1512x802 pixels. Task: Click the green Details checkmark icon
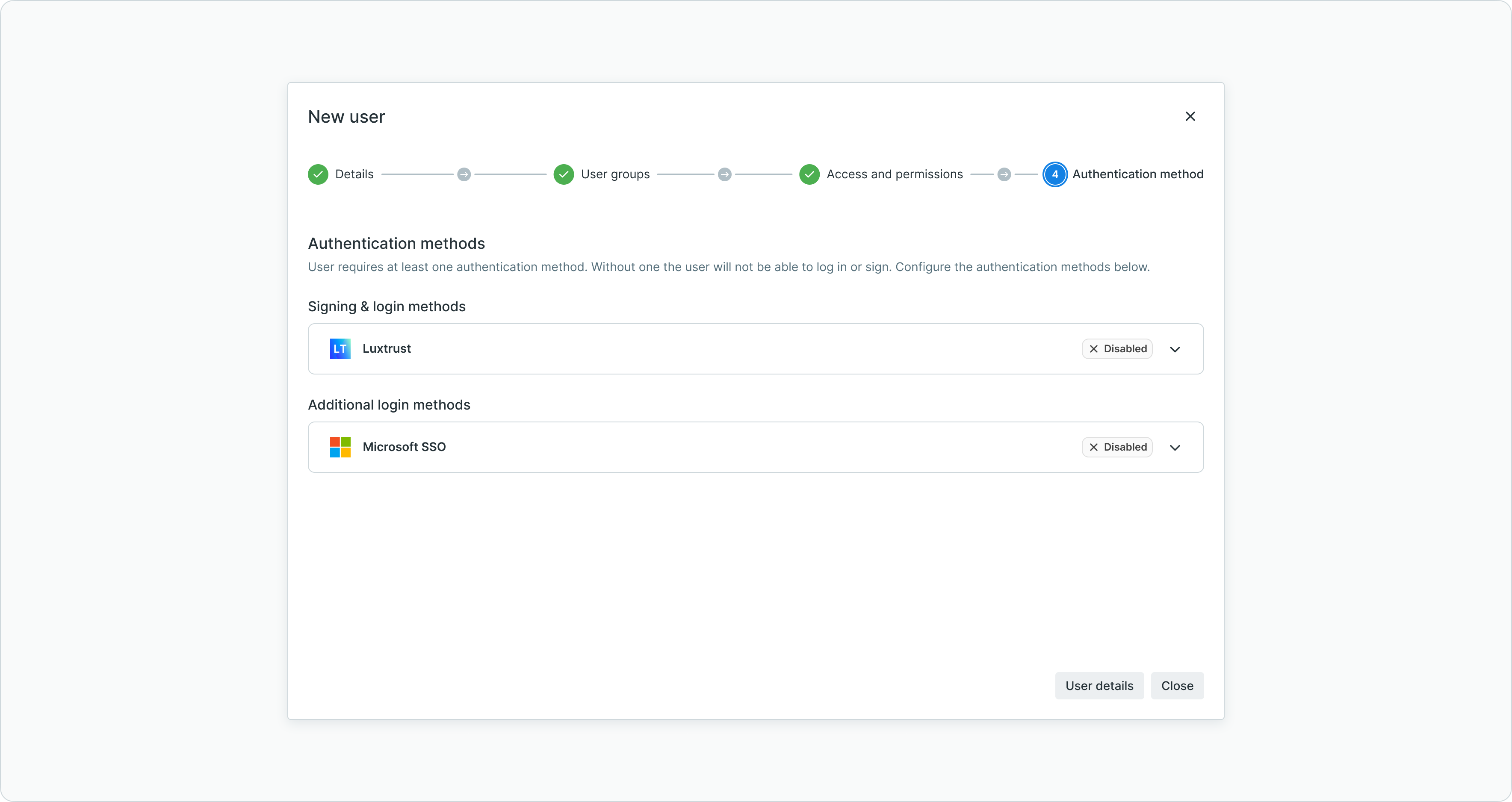[318, 174]
